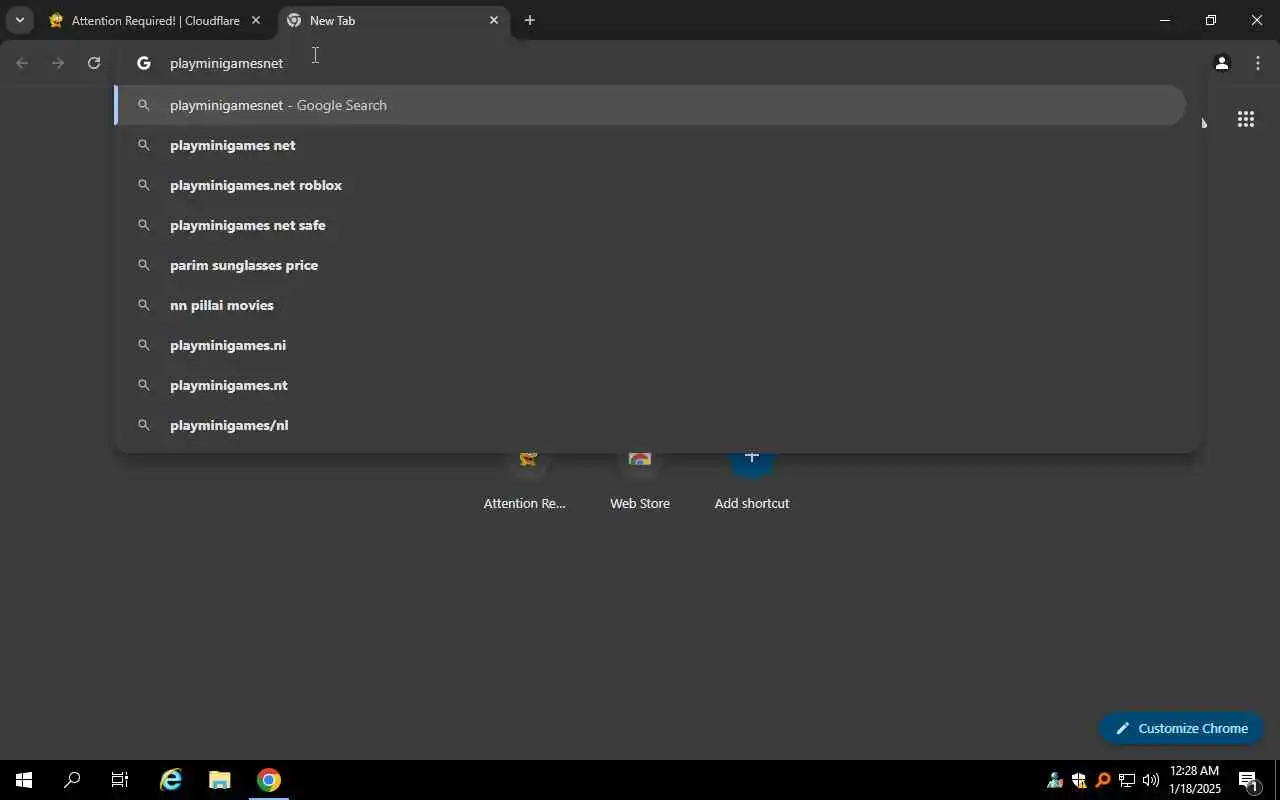This screenshot has height=800, width=1280.
Task: Close the Attention Required Cloudflare tab
Action: point(256,20)
